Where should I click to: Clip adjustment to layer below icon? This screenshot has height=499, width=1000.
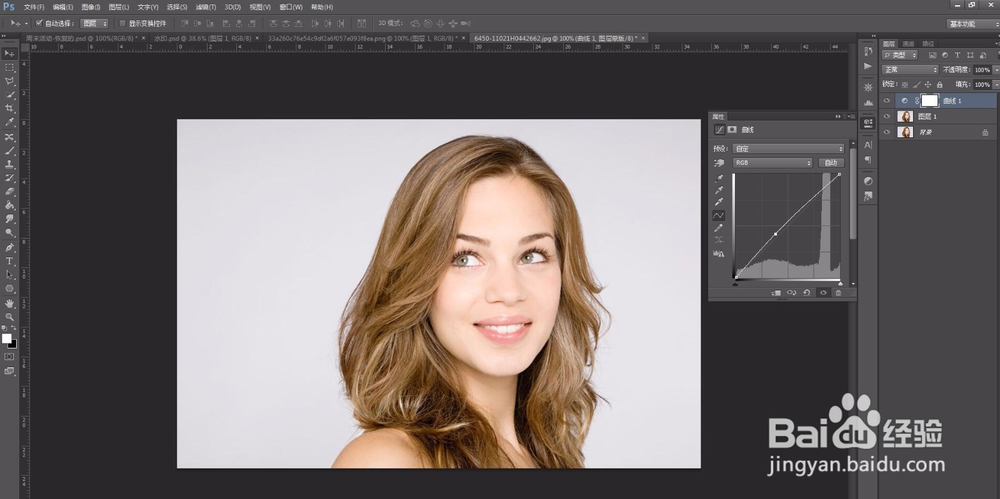[x=776, y=293]
